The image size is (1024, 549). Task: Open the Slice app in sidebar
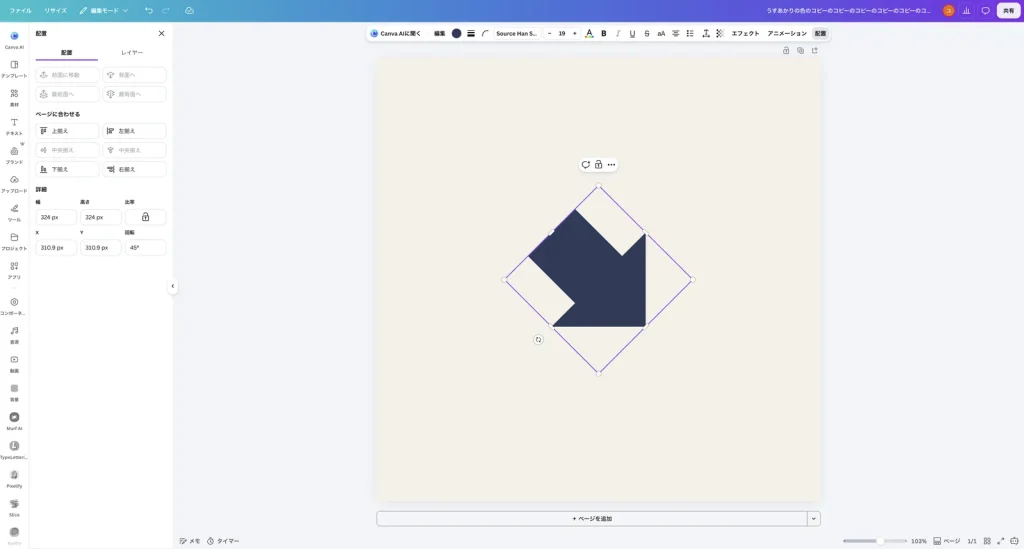(14, 507)
